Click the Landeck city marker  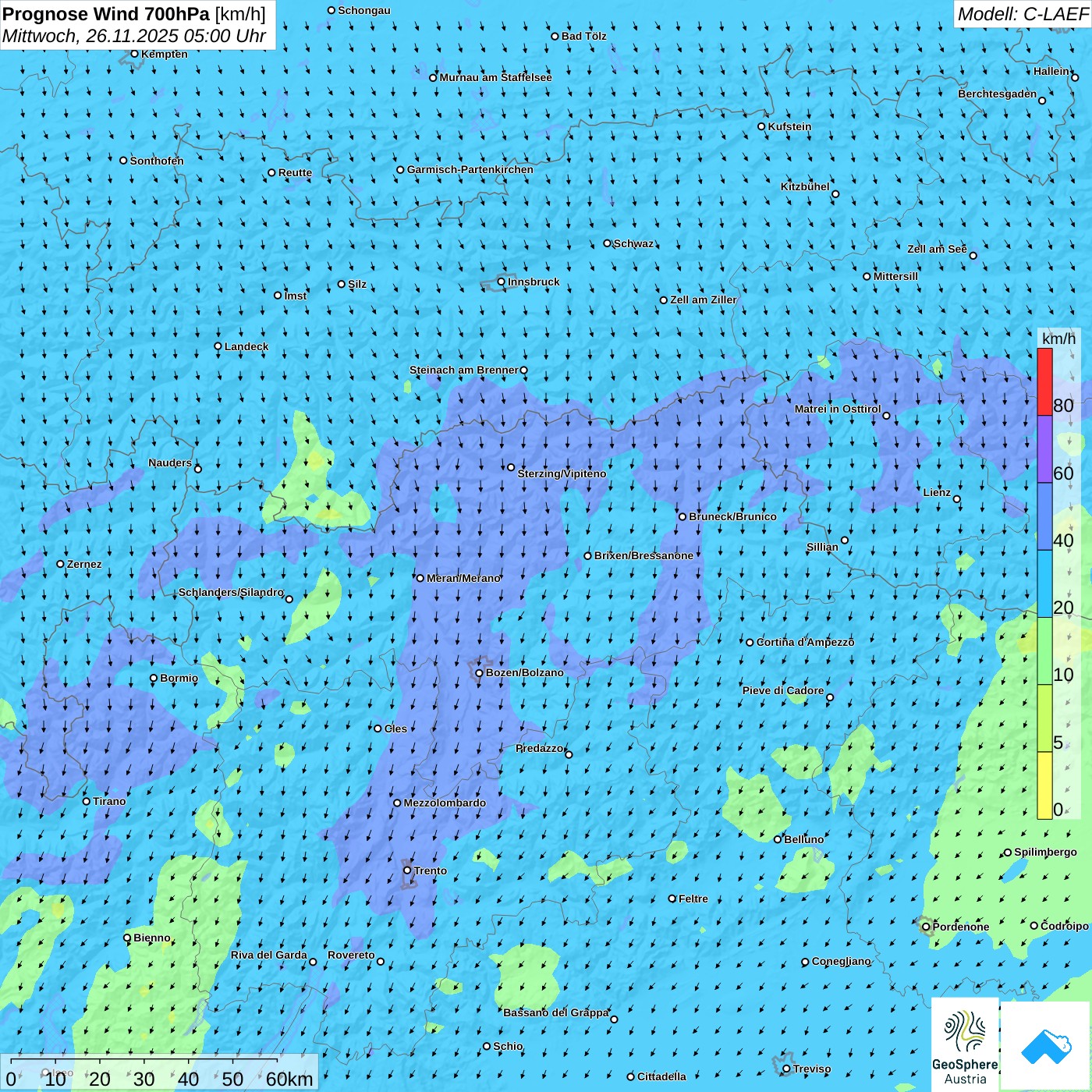tap(218, 346)
